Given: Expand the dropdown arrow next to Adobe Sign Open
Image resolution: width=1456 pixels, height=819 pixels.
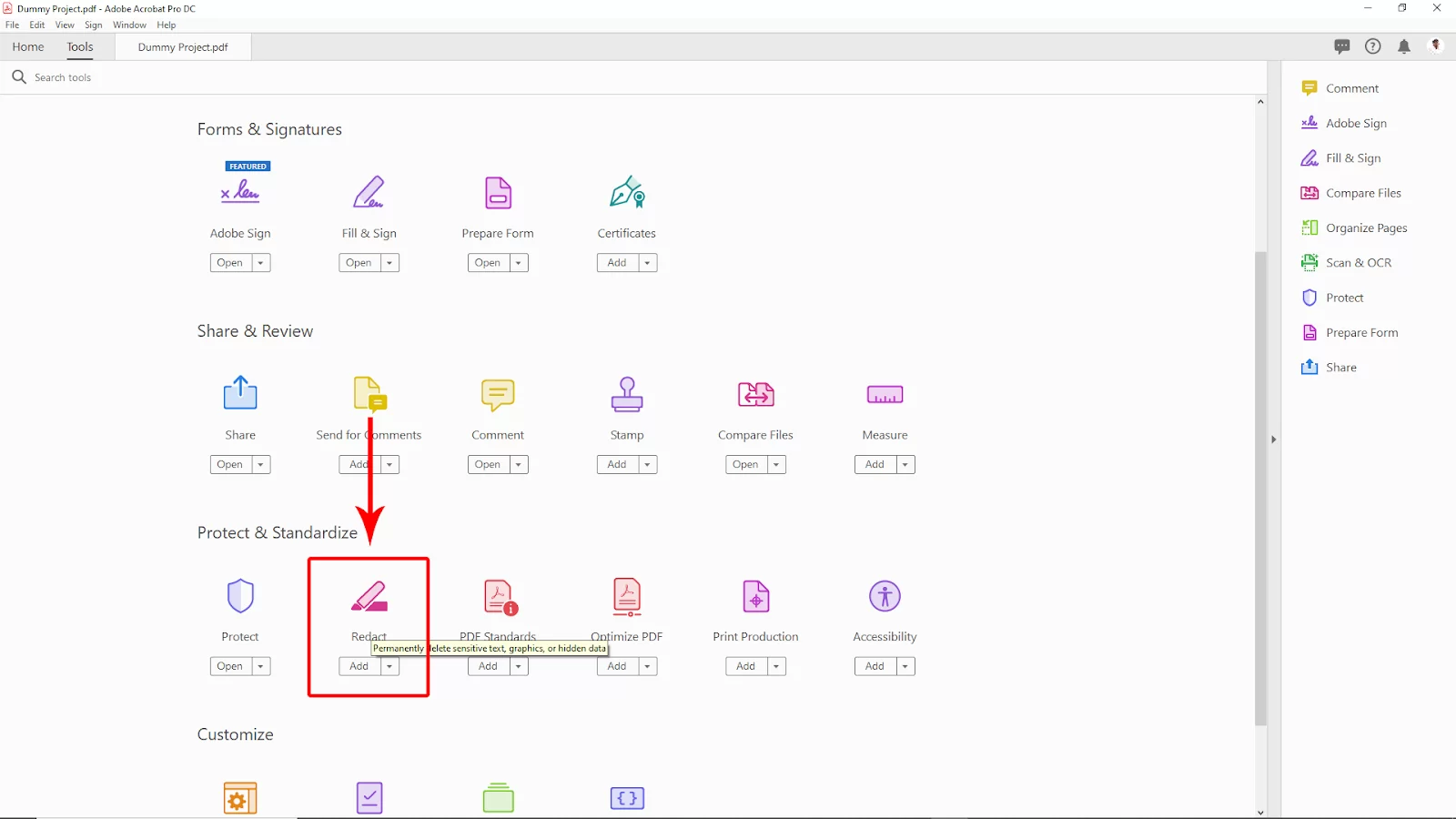Looking at the screenshot, I should coord(260,263).
